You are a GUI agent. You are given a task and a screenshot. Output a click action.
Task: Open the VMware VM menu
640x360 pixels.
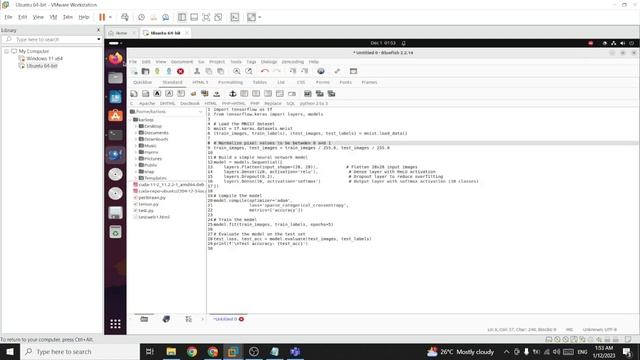53,17
